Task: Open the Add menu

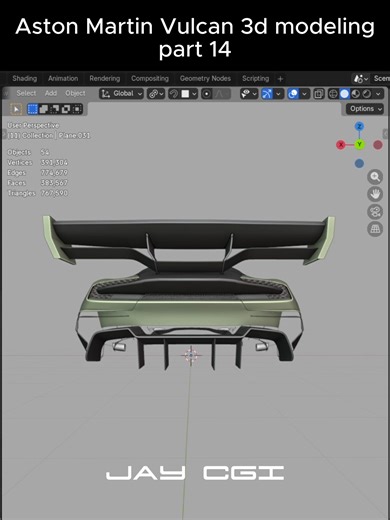Action: point(51,93)
